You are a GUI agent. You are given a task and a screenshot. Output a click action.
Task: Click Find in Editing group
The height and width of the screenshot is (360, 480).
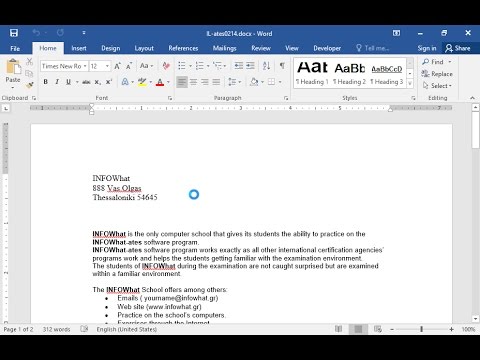click(433, 62)
